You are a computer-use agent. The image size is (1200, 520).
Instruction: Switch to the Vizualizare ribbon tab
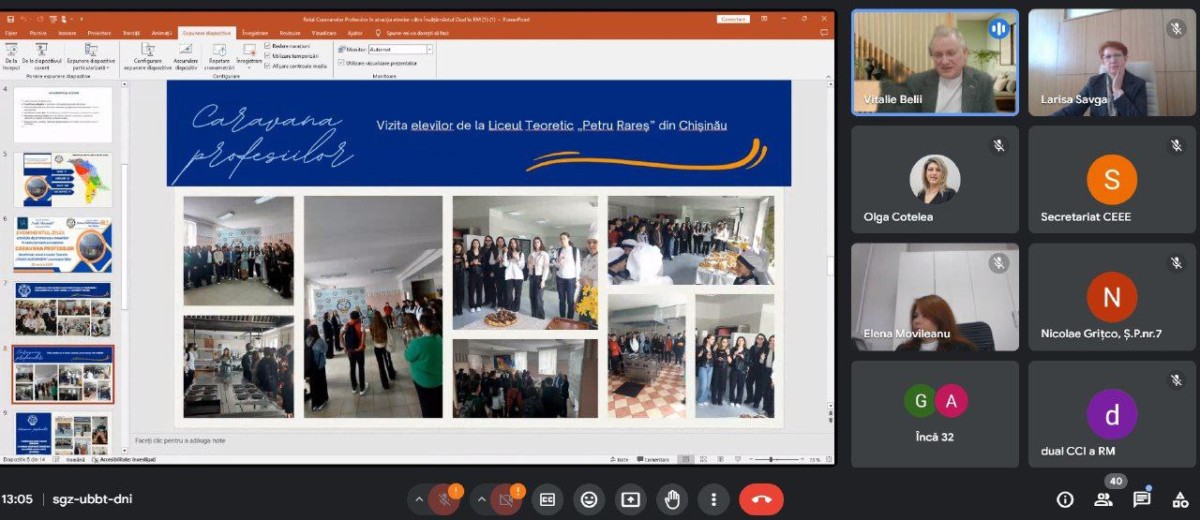click(322, 33)
